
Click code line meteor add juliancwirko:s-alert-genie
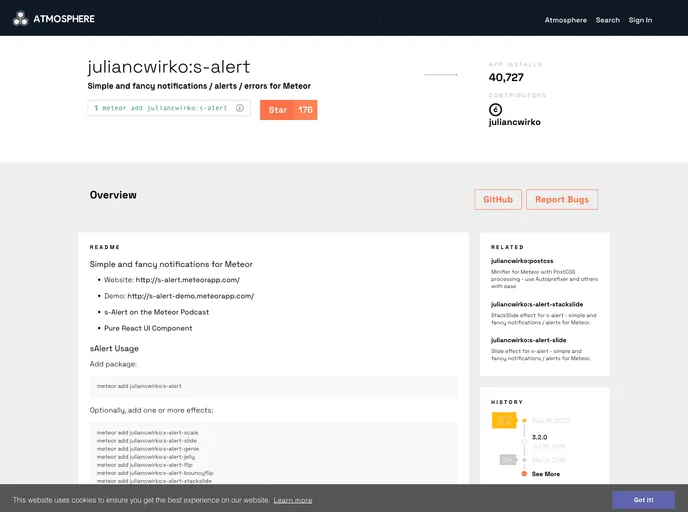point(148,449)
